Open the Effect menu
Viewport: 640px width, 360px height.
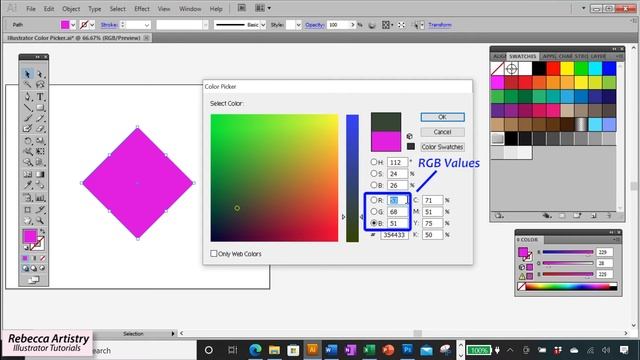(x=142, y=9)
